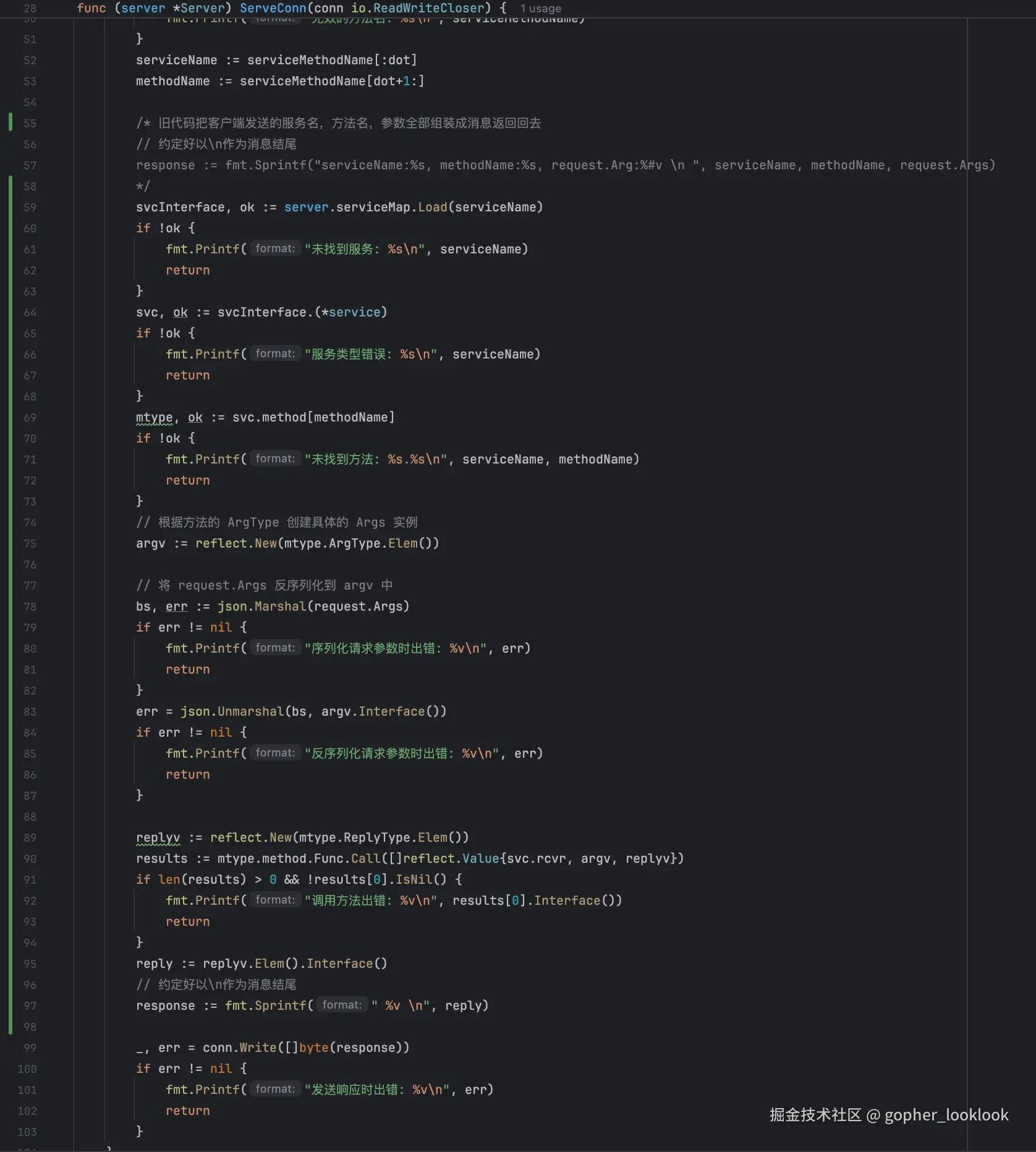
Task: Click the 'format:' hint in the Sprintf call, line 97
Action: pos(342,1005)
